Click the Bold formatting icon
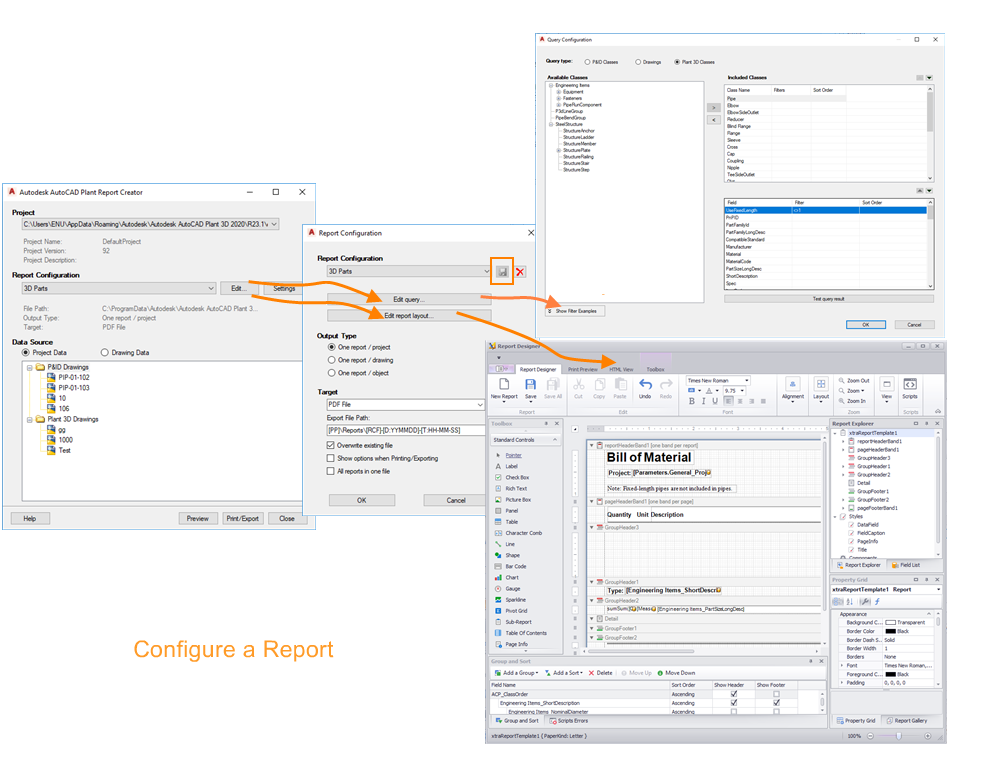Screen dimensions: 995x781 [x=692, y=401]
